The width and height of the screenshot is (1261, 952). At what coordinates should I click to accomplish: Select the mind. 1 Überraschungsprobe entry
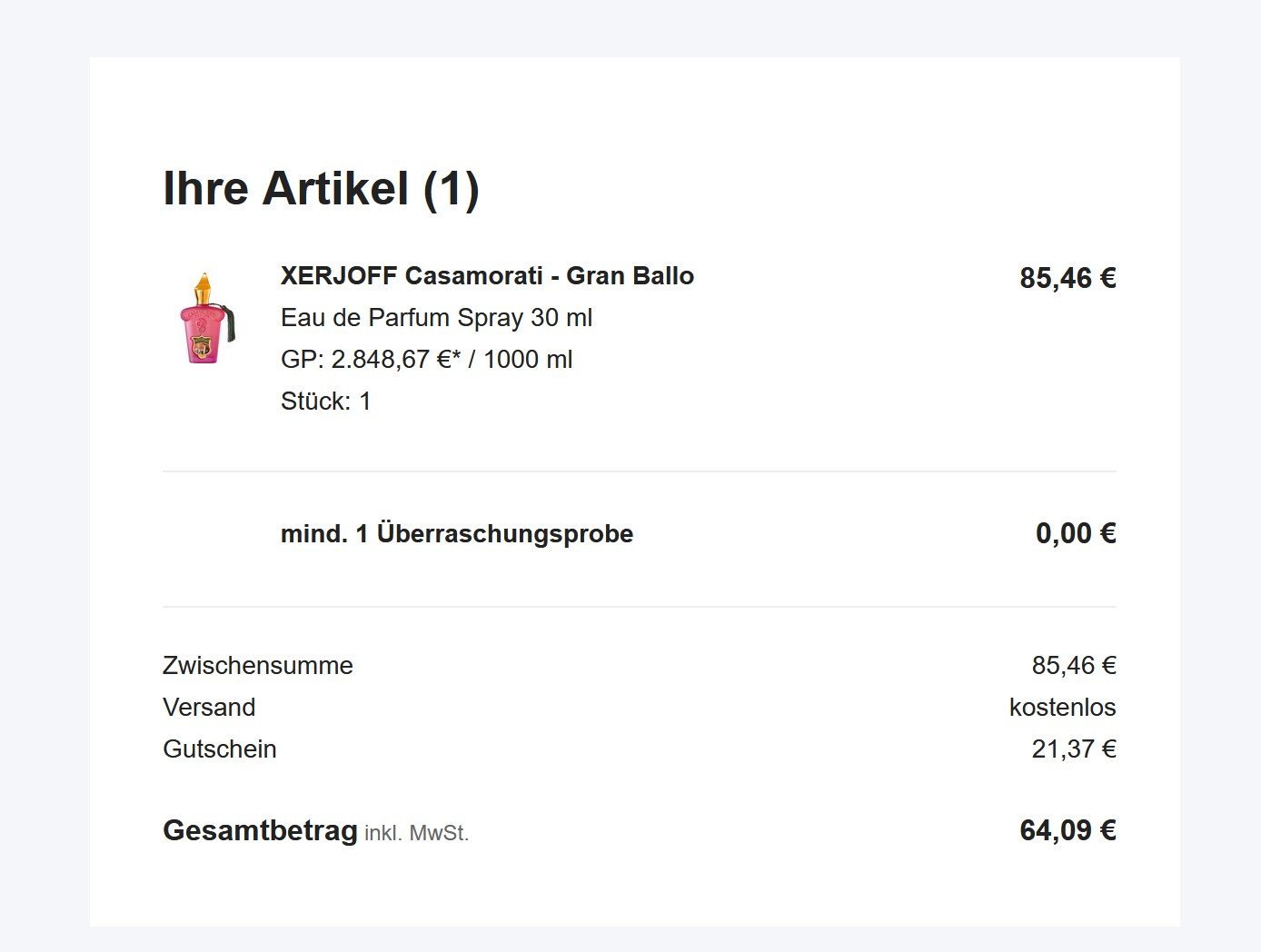point(456,534)
